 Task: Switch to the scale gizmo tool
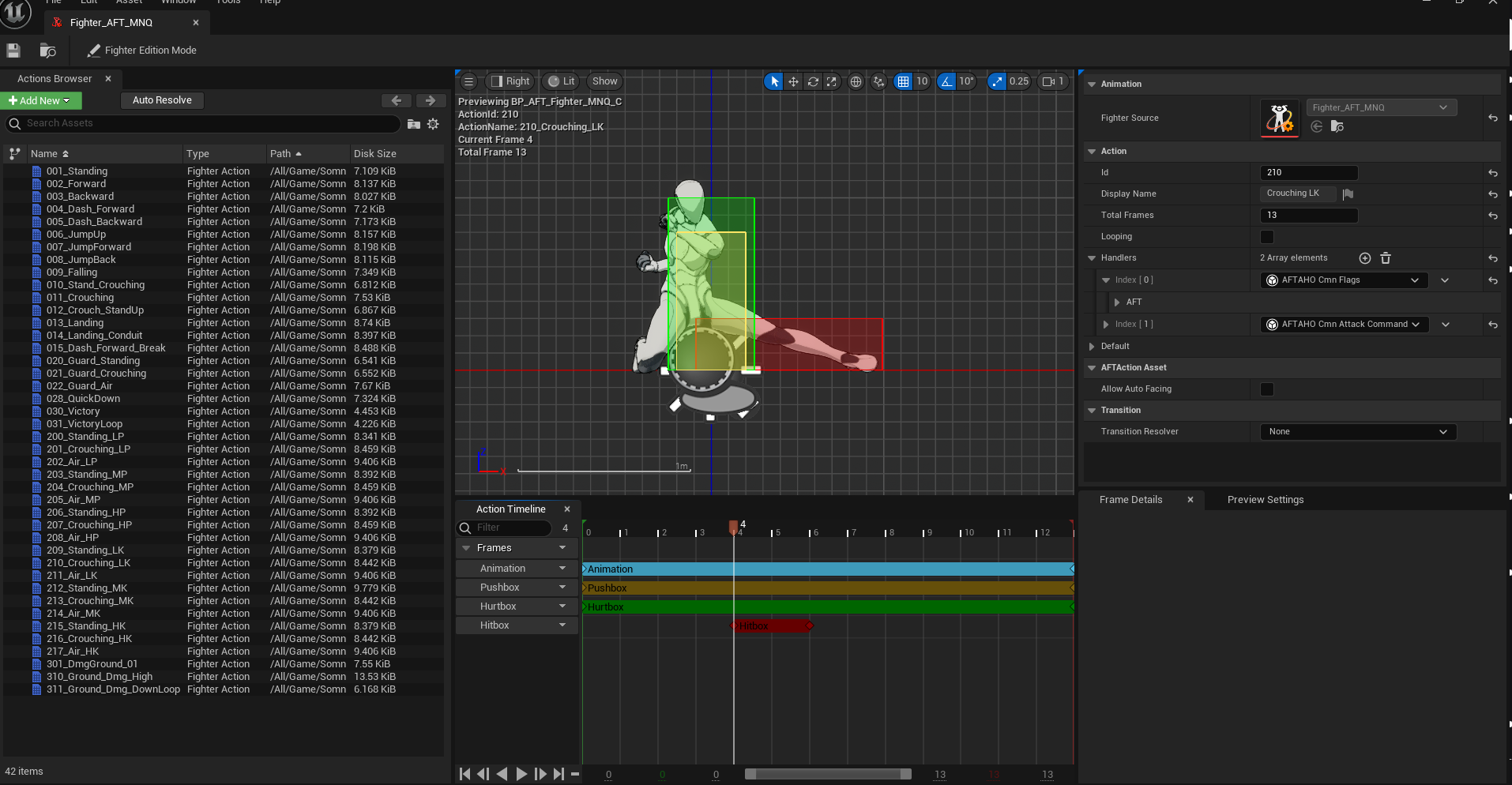831,81
